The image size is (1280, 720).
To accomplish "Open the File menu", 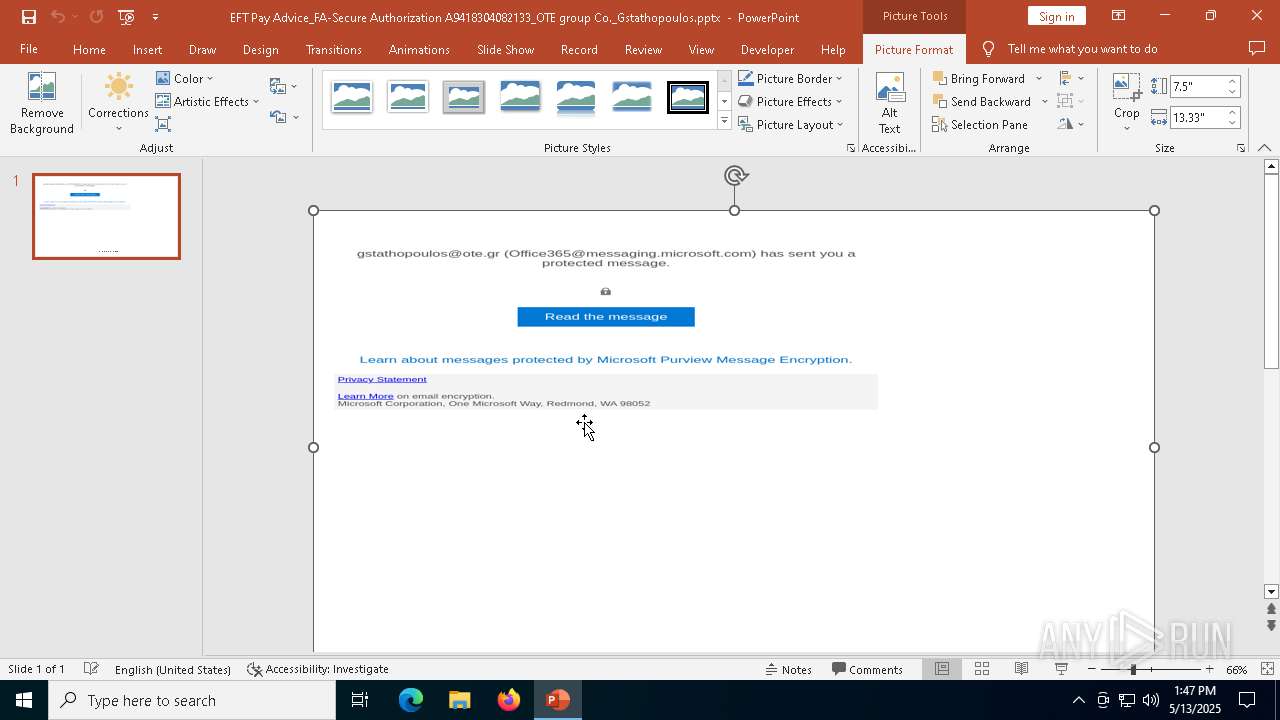I will (x=29, y=49).
